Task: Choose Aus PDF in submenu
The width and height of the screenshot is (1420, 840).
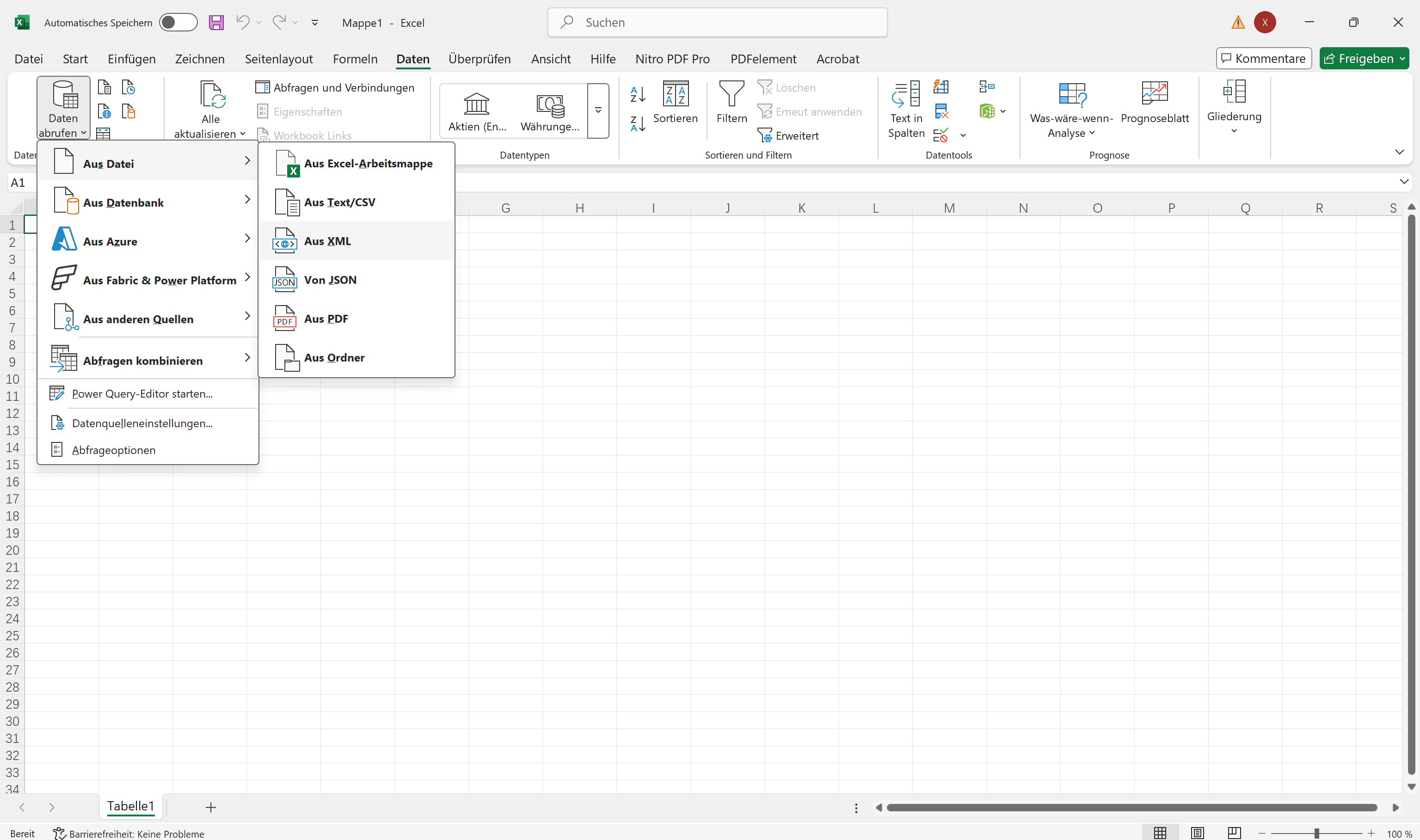Action: tap(357, 319)
